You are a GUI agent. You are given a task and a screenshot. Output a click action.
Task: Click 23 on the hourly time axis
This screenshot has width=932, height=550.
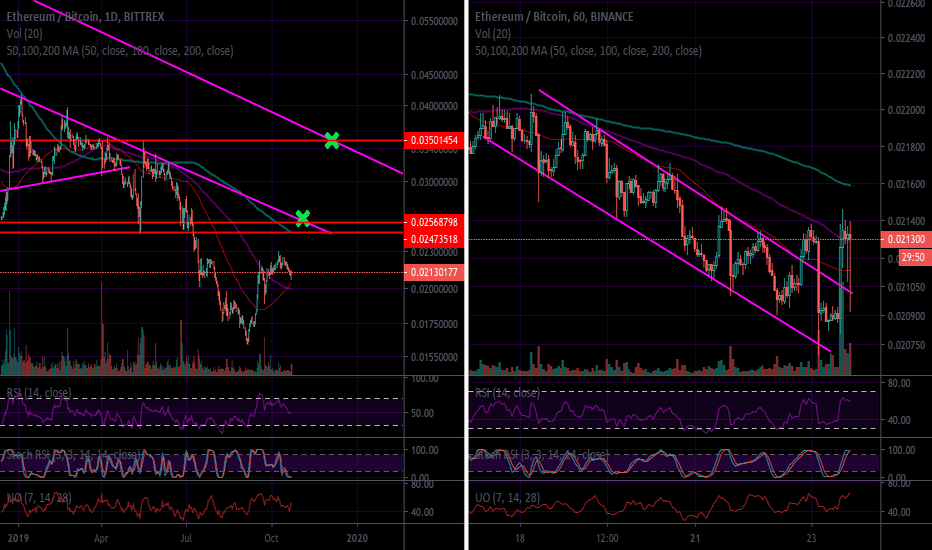click(x=811, y=538)
